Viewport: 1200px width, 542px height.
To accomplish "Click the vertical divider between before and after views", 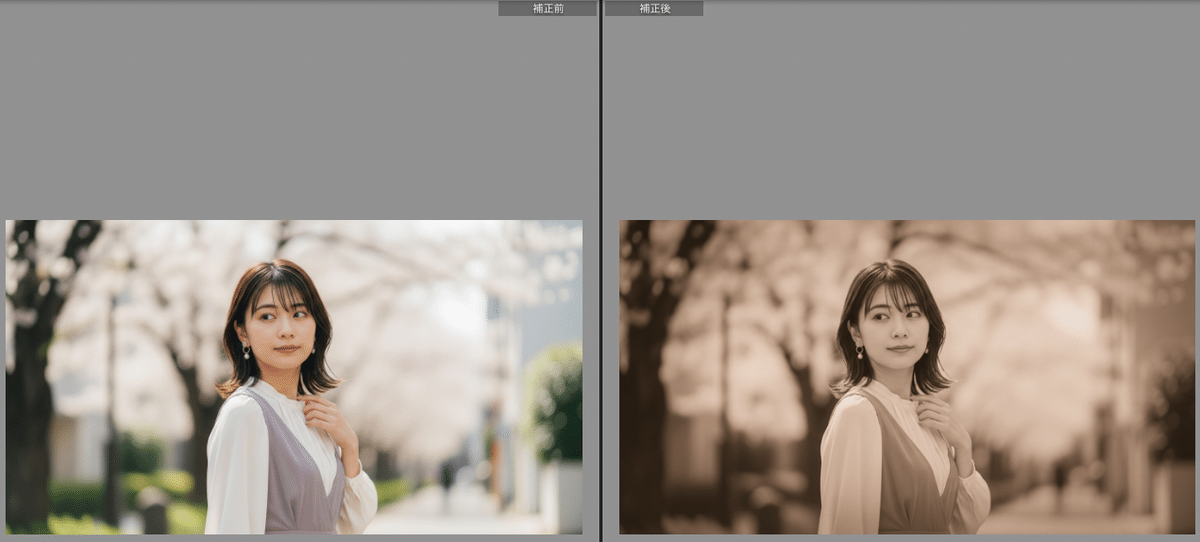I will [600, 270].
